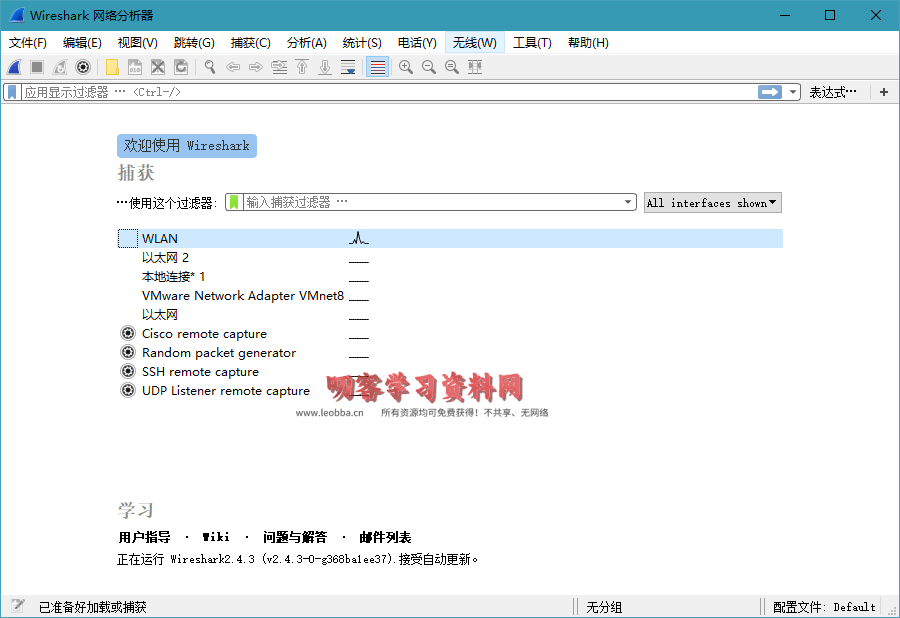Click the display filter bookmark icon

pos(12,92)
